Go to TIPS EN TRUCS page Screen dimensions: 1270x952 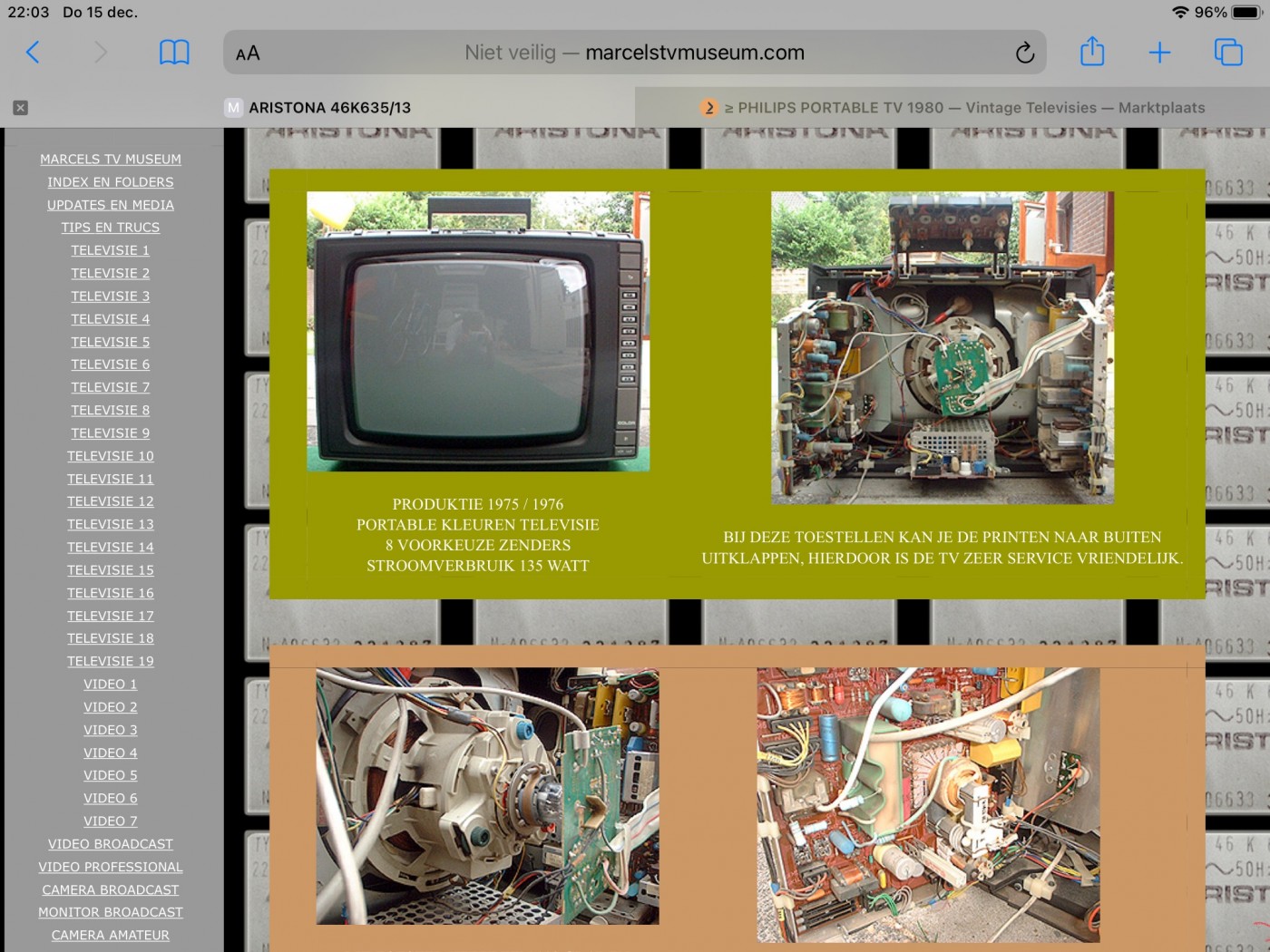click(x=111, y=228)
